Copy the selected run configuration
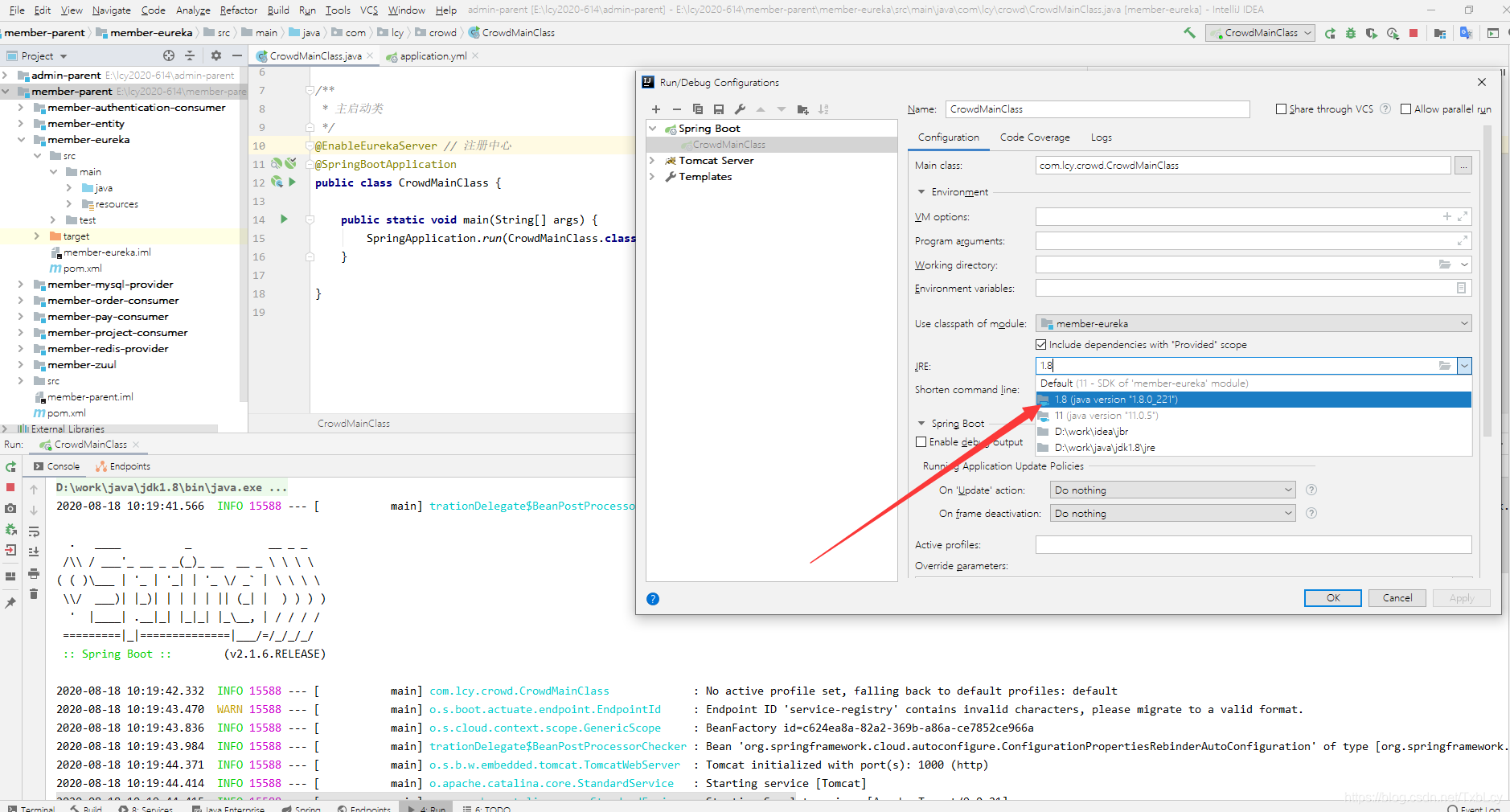 (698, 109)
